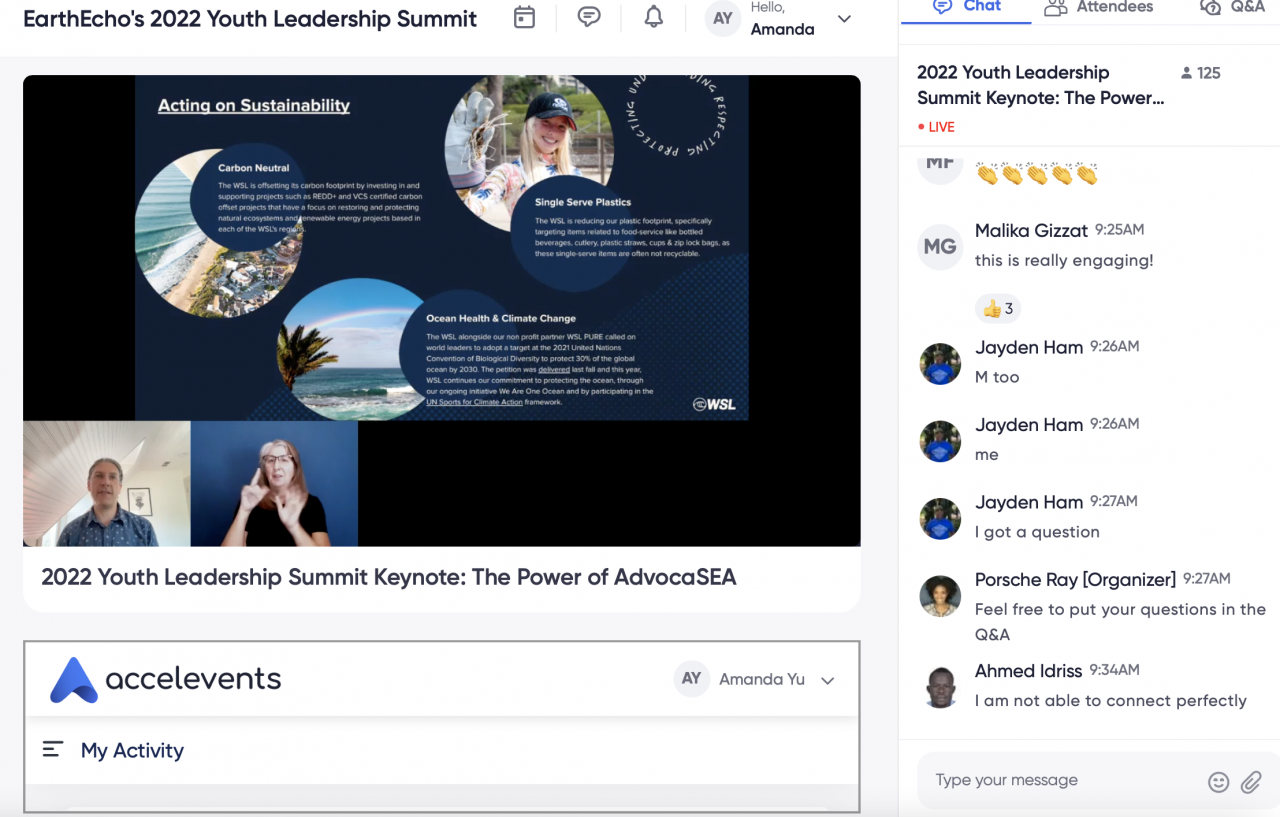Click the AY avatar in top header

(723, 19)
